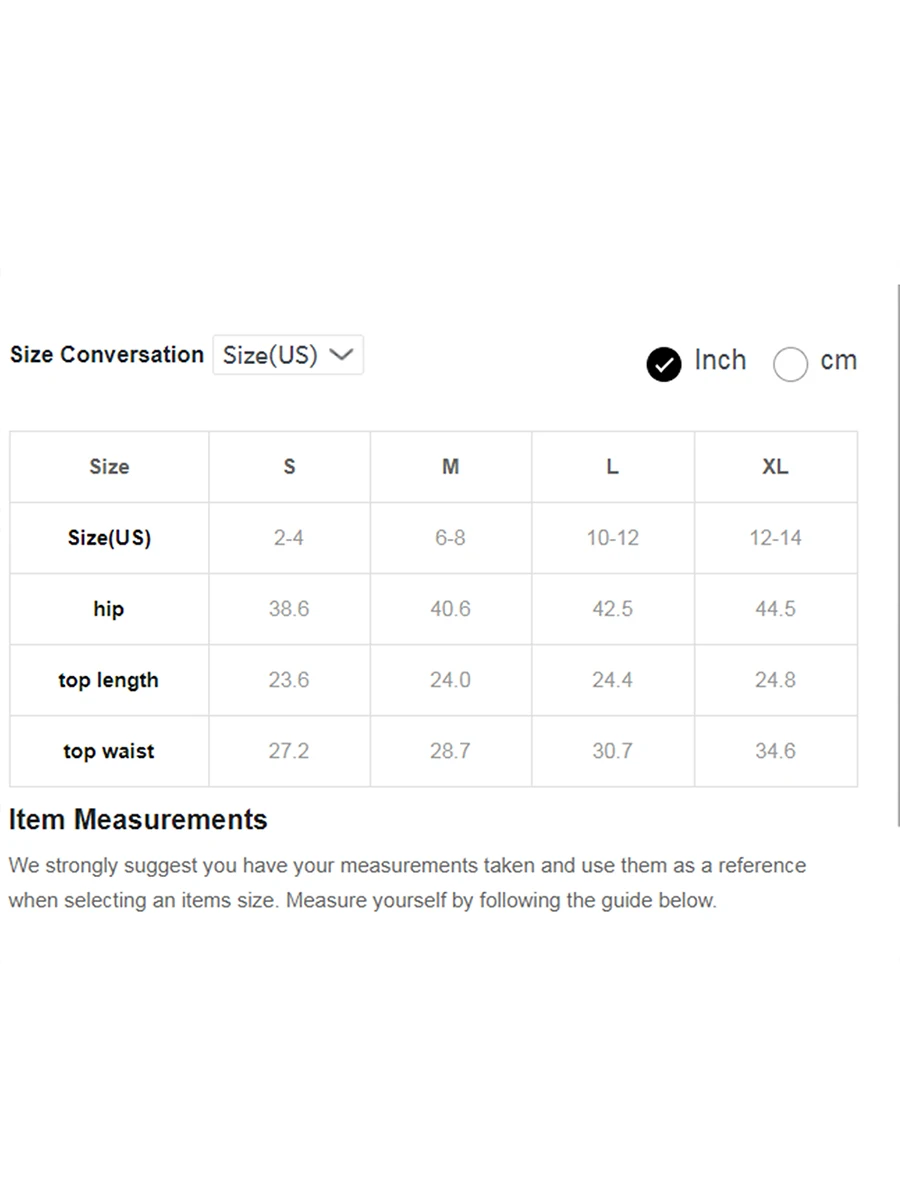Click the M column header

[451, 466]
